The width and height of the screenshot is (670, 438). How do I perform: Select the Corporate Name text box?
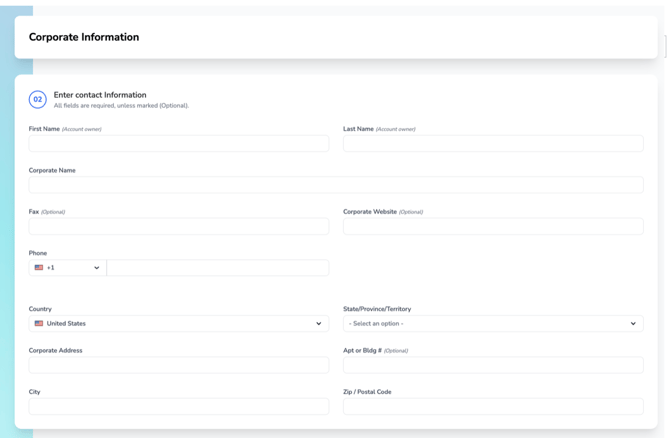pyautogui.click(x=336, y=185)
